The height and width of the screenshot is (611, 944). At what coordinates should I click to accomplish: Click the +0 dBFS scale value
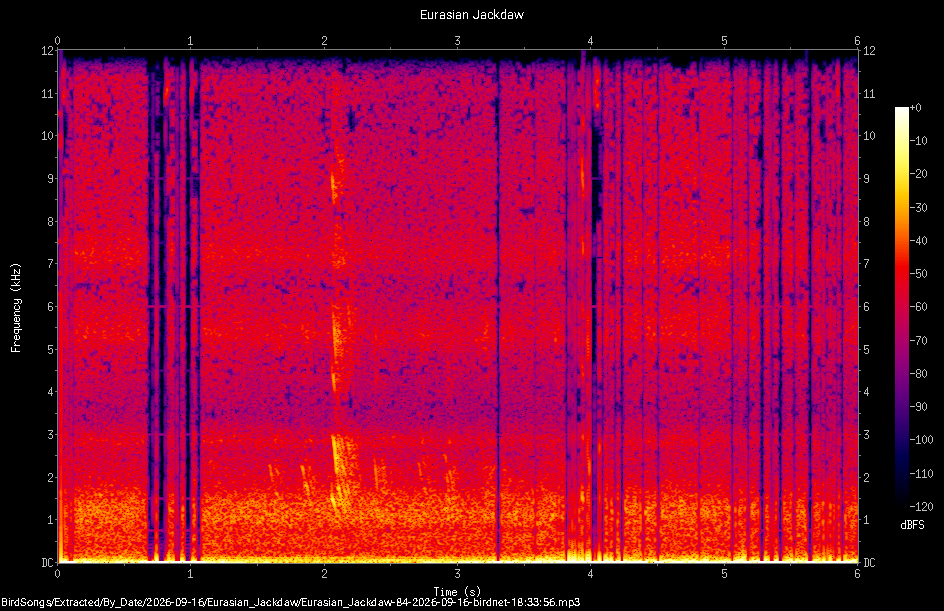916,108
